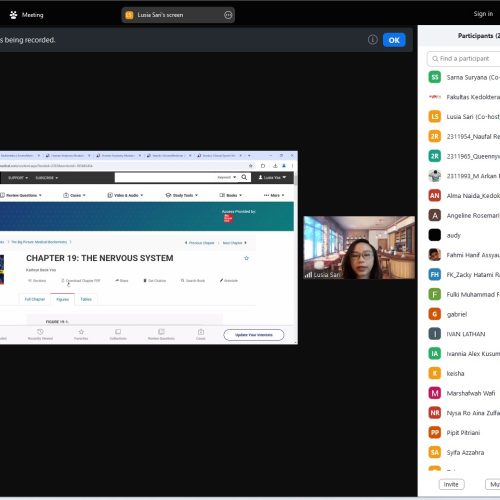Click Lusia Sari's LS avatar
This screenshot has height=500, width=500.
(x=435, y=117)
